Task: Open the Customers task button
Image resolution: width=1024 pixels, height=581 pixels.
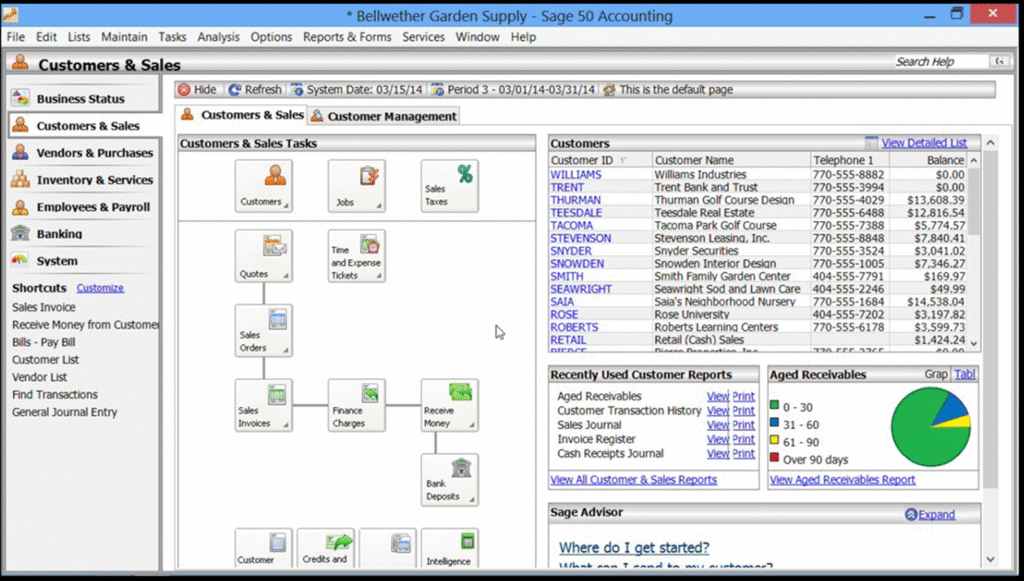Action: (x=264, y=186)
